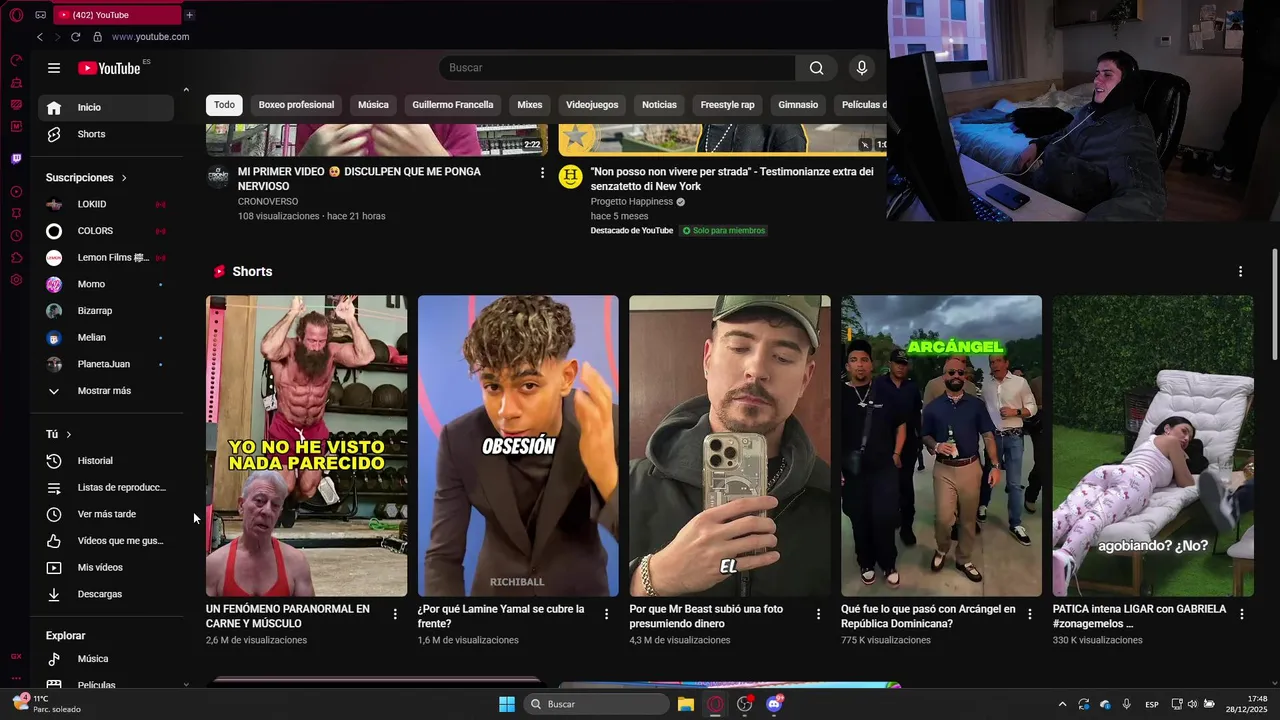Open History clock icon in Opera sidebar
Viewport: 1280px width, 720px height.
[16, 236]
